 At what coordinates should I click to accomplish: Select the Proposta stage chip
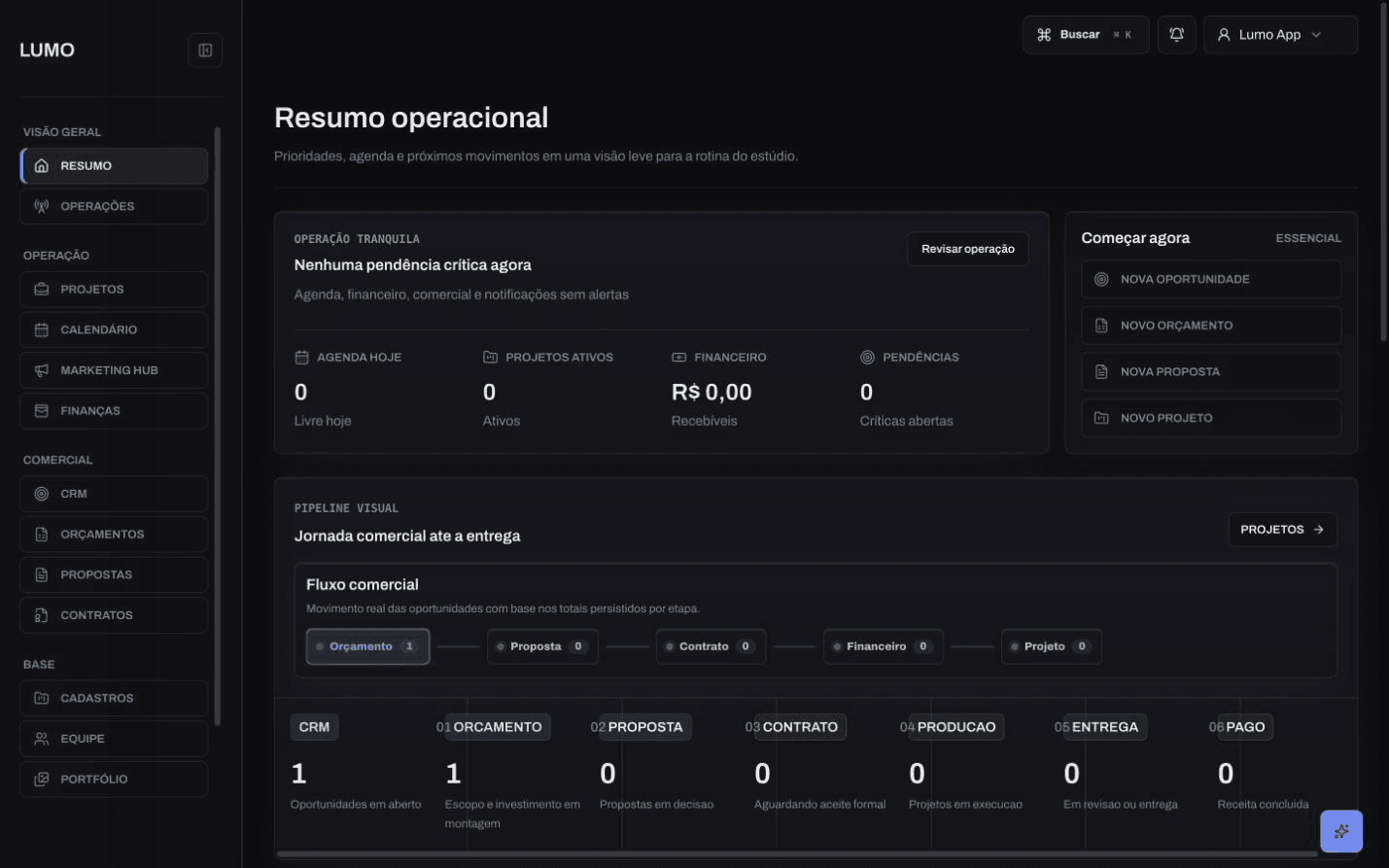point(542,647)
